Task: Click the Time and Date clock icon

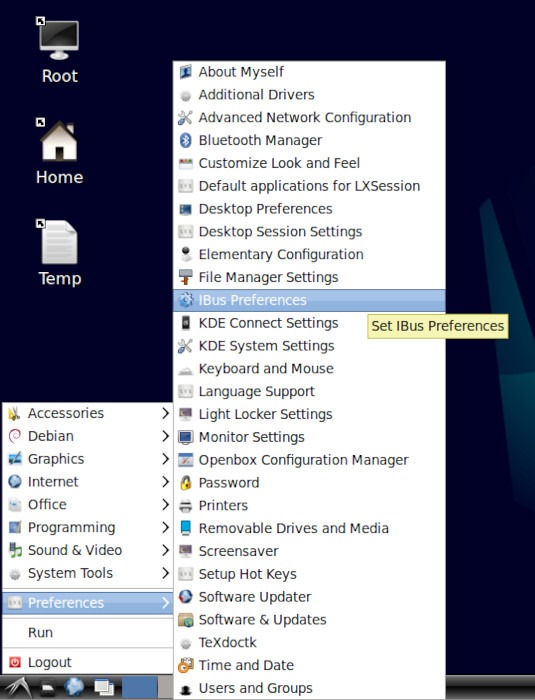Action: [x=185, y=665]
